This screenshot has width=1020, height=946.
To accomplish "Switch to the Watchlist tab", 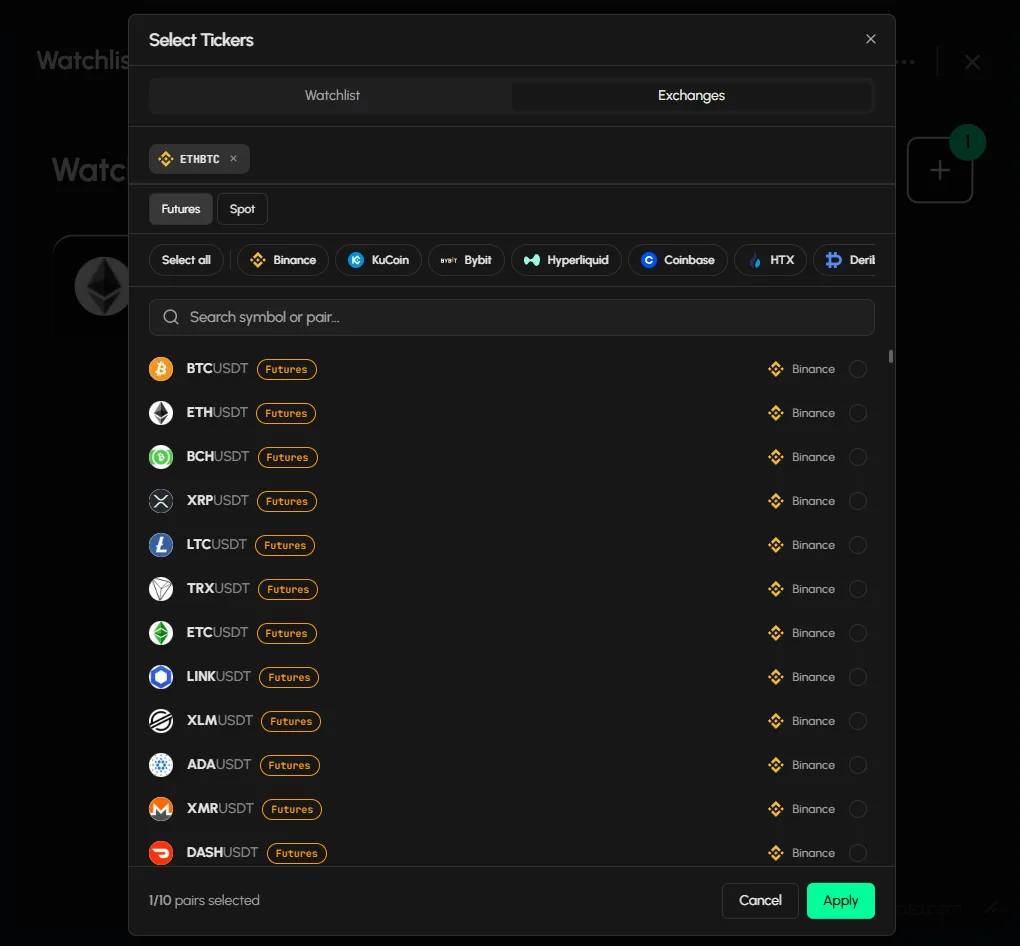I will 332,96.
